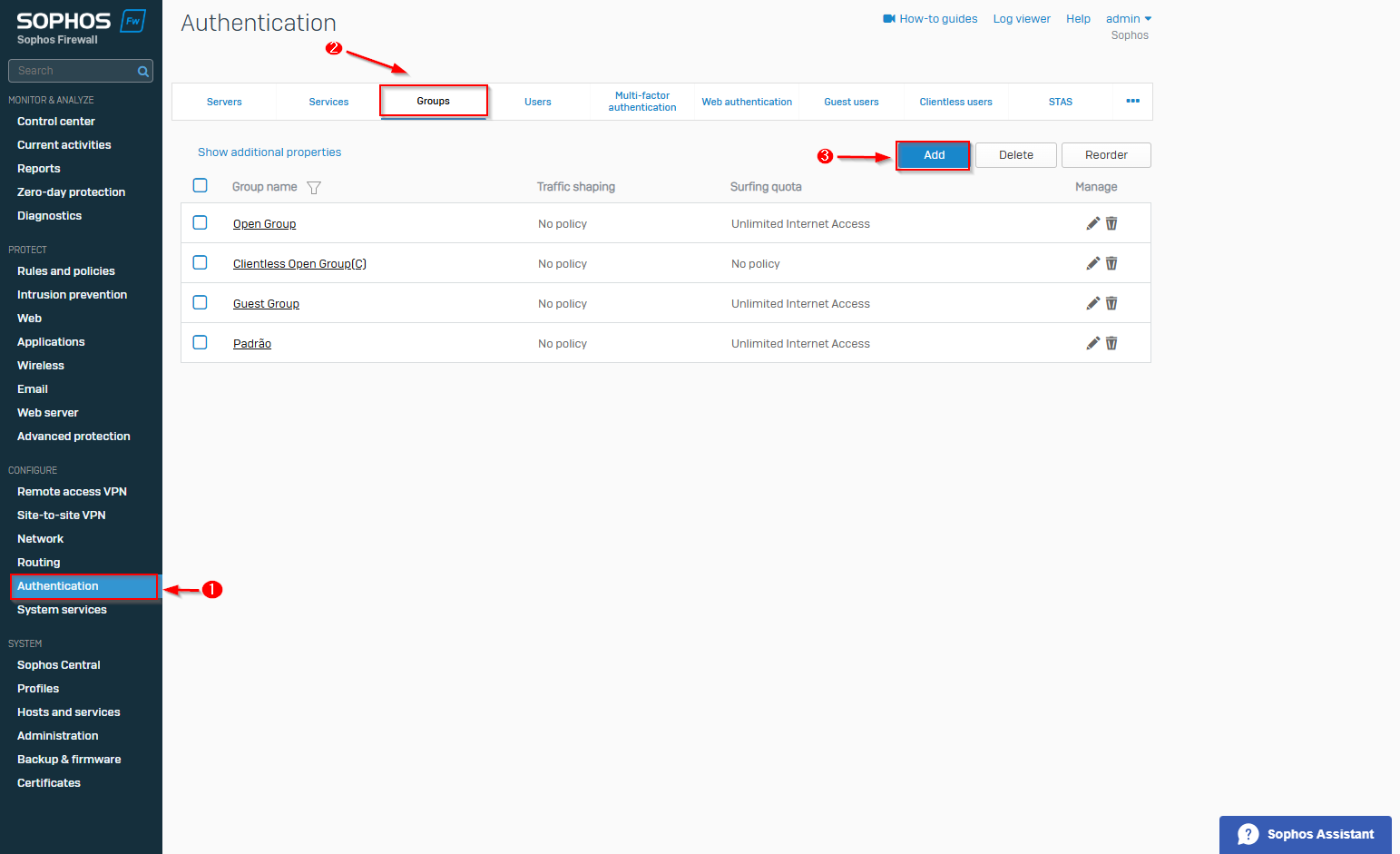This screenshot has width=1400, height=854.
Task: Open the Guest Group link
Action: 266,304
